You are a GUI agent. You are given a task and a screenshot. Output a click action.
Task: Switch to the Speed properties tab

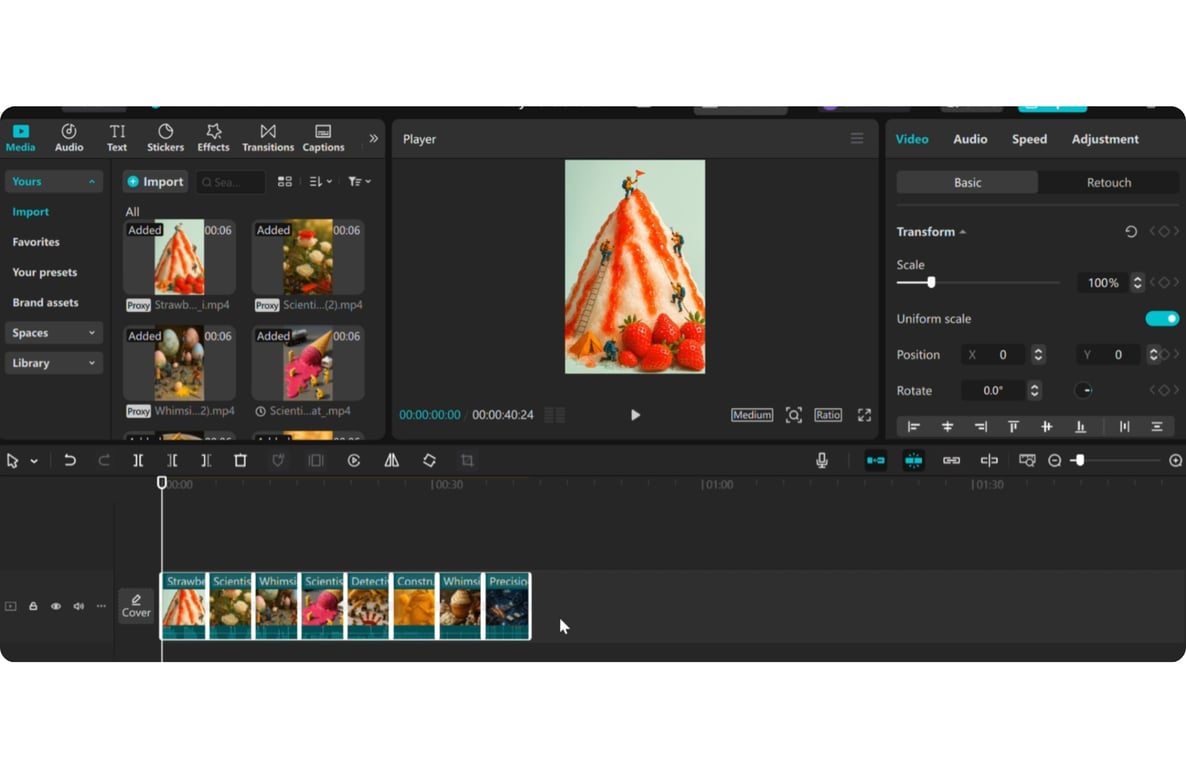(1029, 139)
